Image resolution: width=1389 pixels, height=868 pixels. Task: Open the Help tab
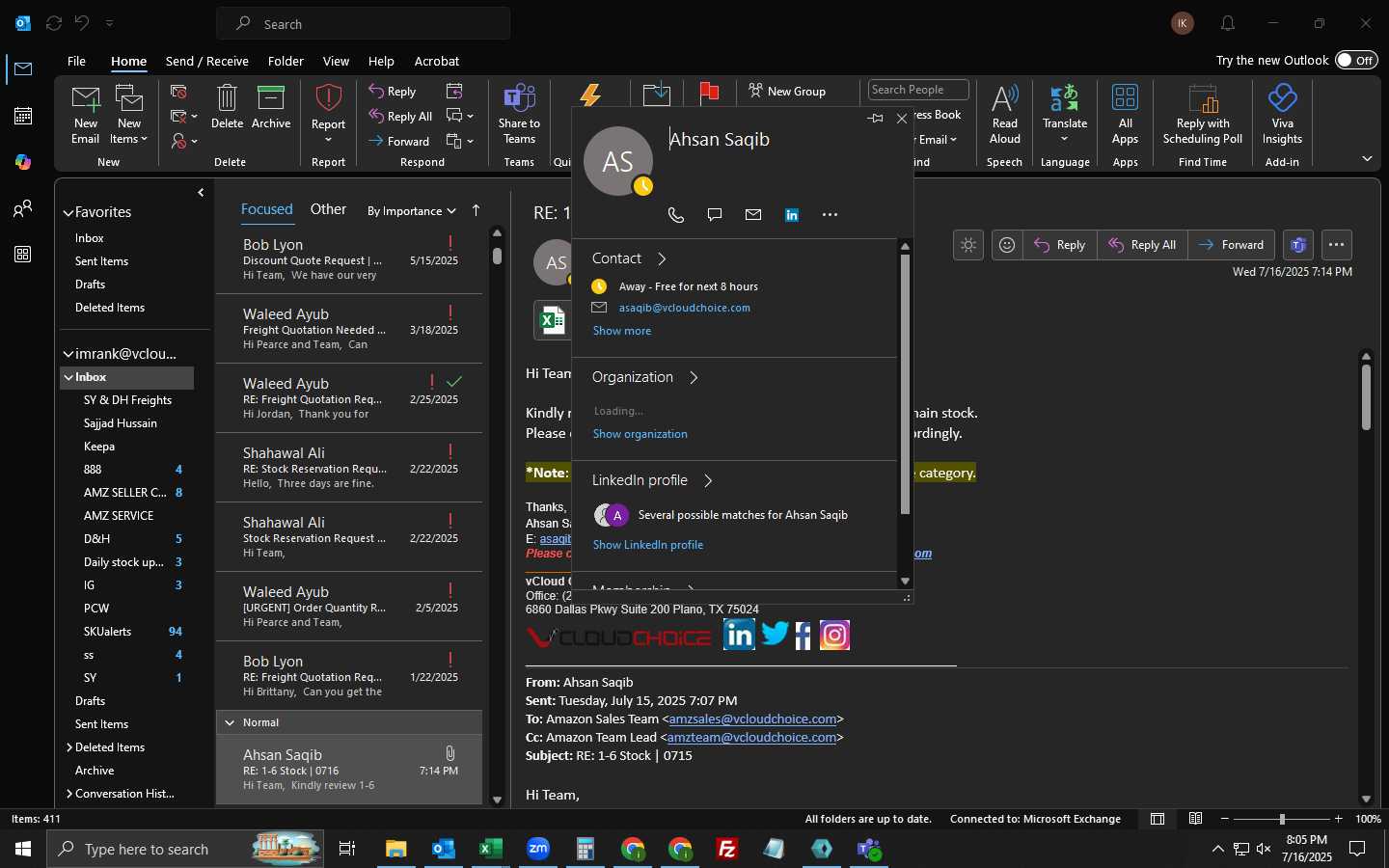[x=381, y=61]
